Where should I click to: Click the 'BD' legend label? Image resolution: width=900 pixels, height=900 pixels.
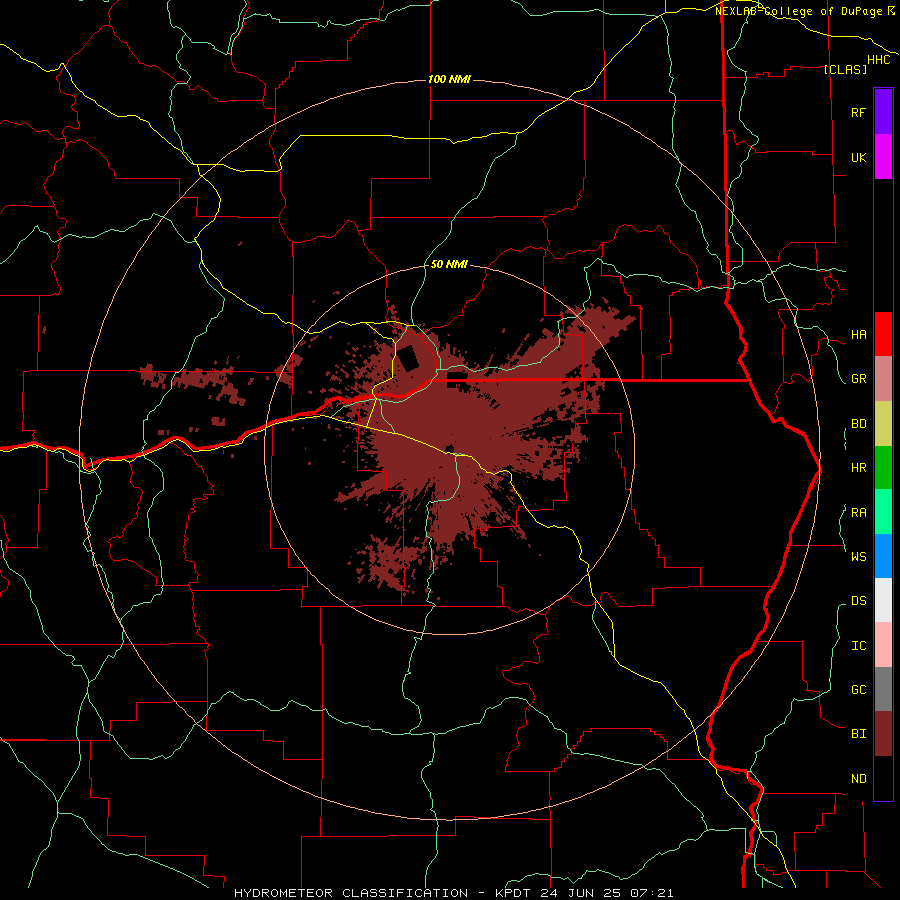click(859, 424)
